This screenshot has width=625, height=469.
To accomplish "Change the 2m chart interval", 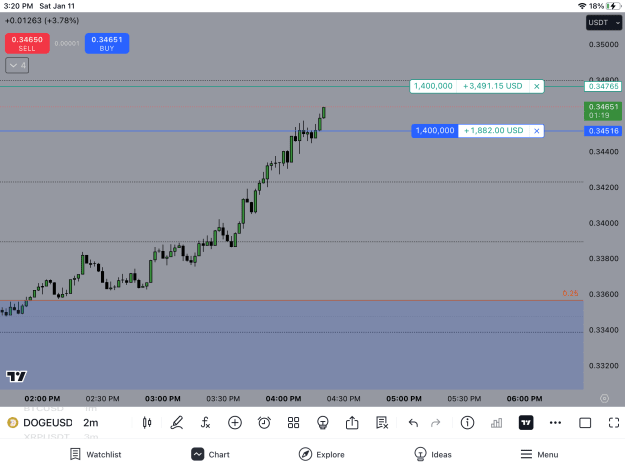I will pyautogui.click(x=90, y=423).
